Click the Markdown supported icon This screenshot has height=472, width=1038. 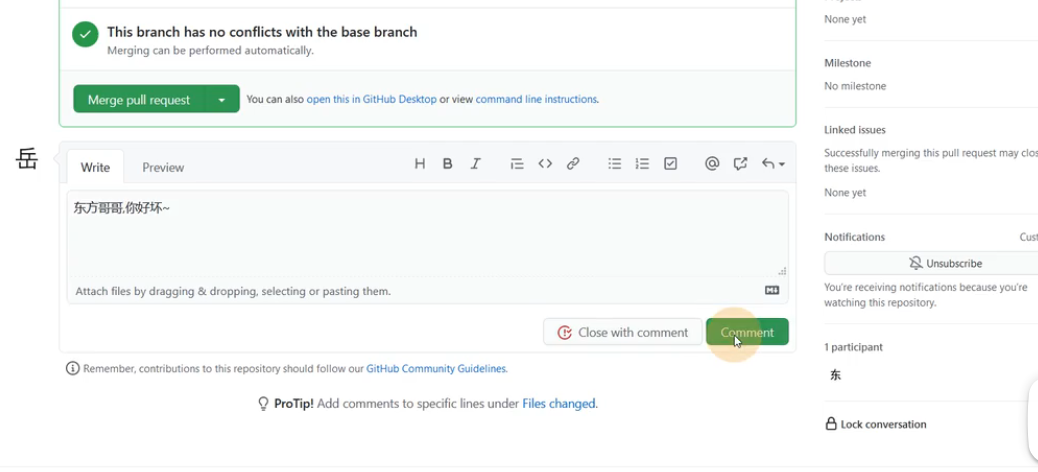coord(772,290)
